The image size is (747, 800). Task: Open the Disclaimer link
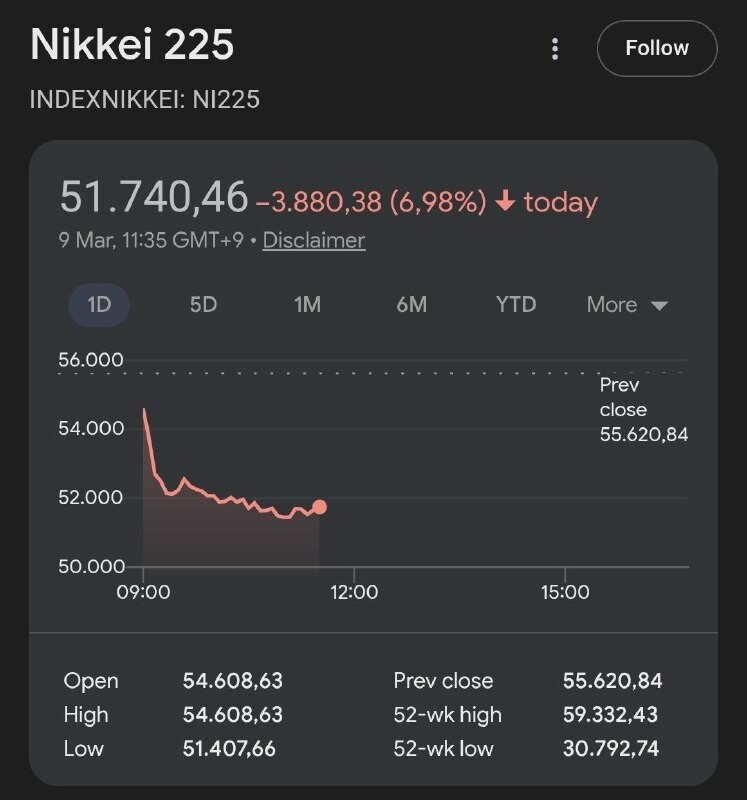click(313, 240)
